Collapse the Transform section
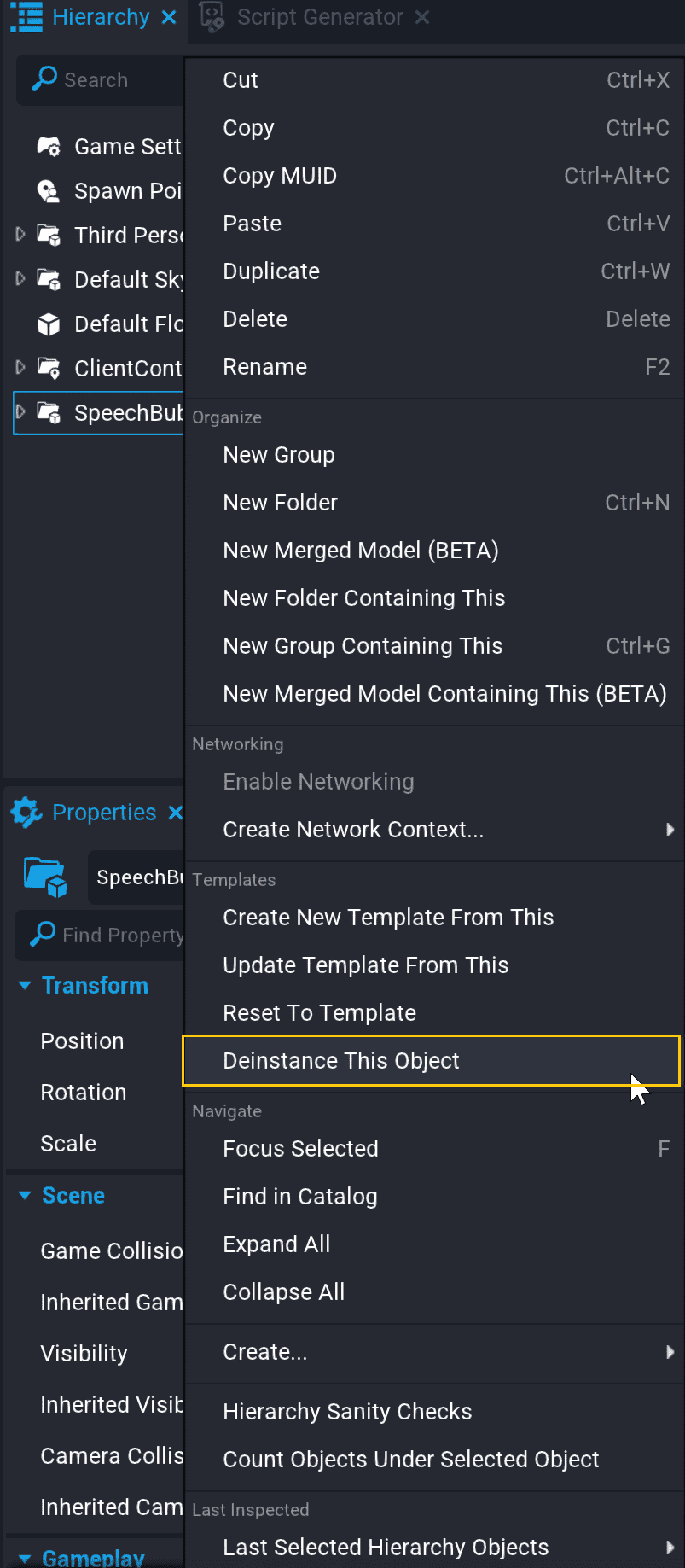Viewport: 685px width, 1568px height. click(25, 985)
